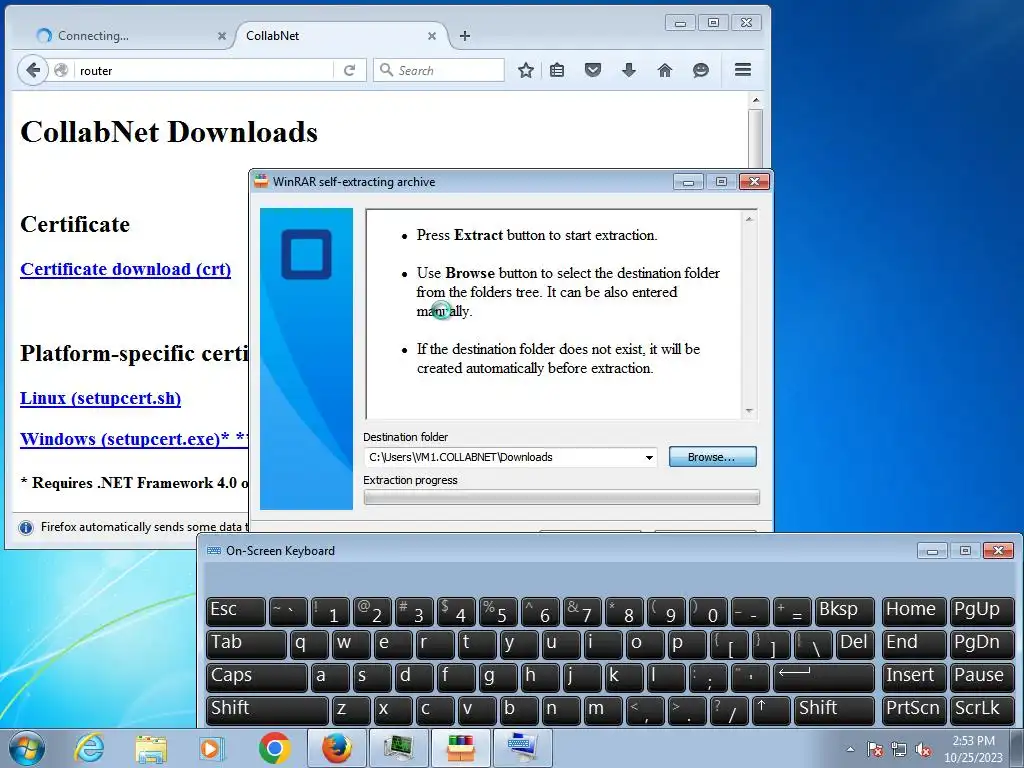The image size is (1024, 768).
Task: Open the Windows Start menu
Action: pos(27,748)
